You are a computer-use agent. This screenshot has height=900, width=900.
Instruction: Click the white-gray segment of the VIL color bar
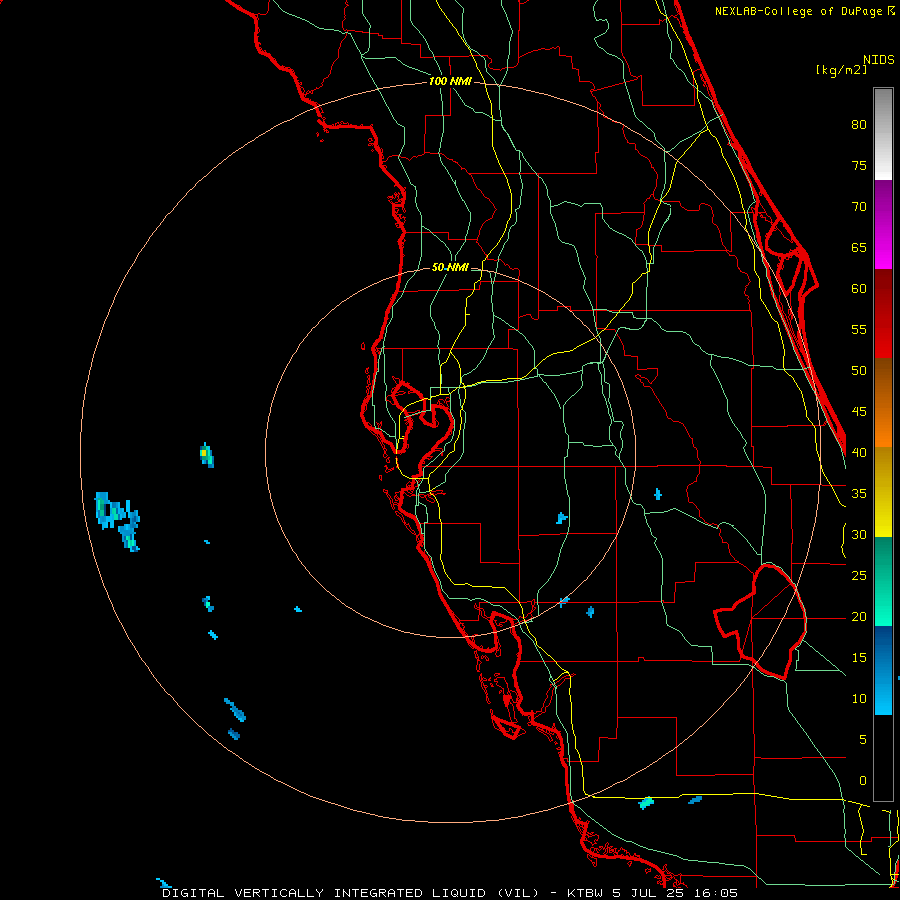pos(883,134)
